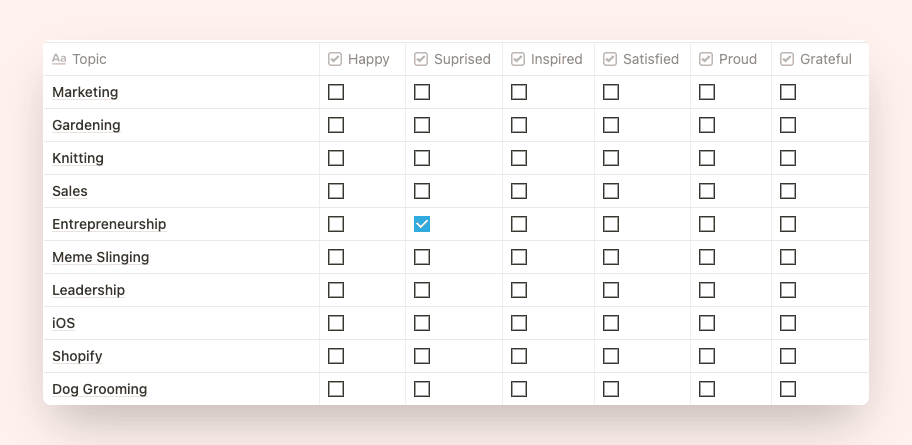Tick Satisfied checkbox for Shopify

(x=611, y=355)
